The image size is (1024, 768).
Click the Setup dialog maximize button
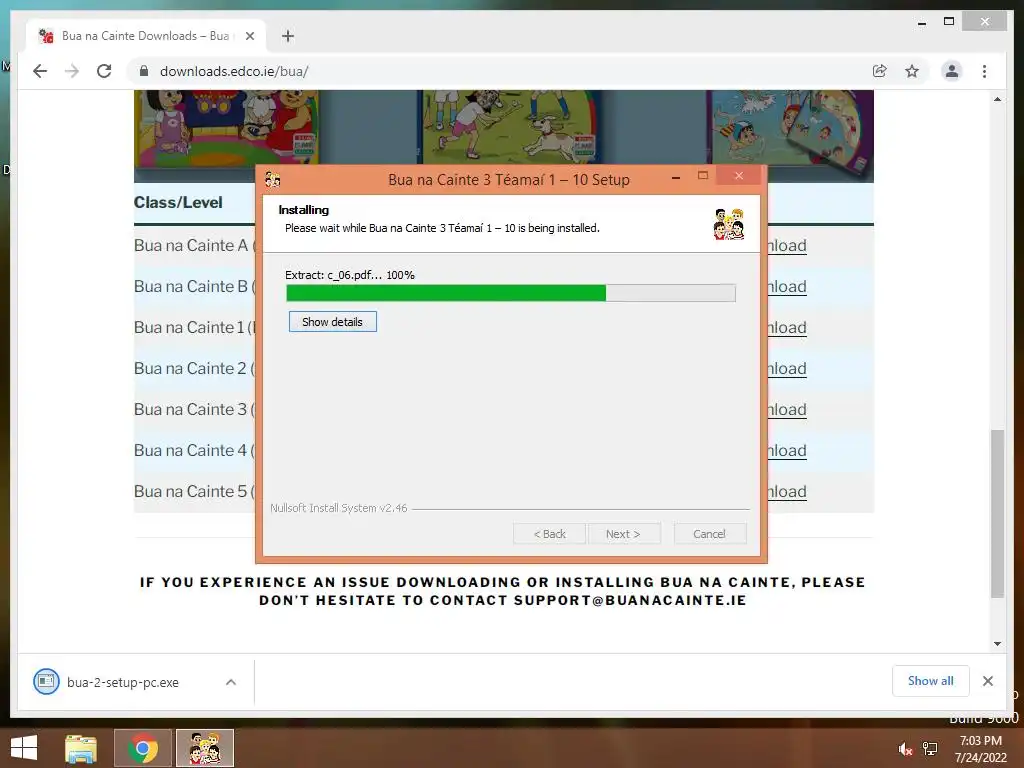pyautogui.click(x=703, y=176)
